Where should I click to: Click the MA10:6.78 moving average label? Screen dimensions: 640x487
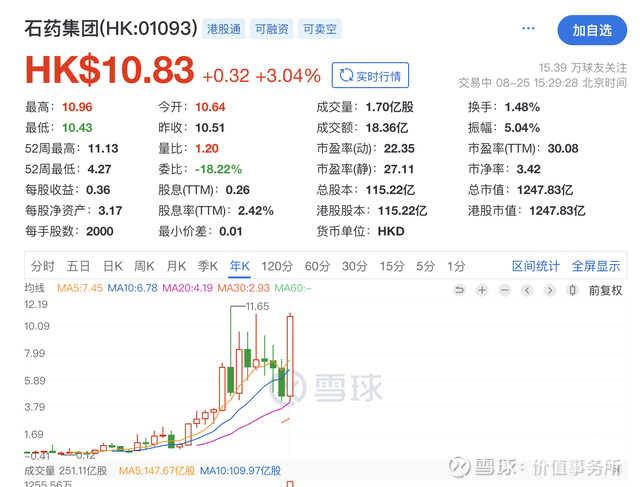(x=132, y=288)
